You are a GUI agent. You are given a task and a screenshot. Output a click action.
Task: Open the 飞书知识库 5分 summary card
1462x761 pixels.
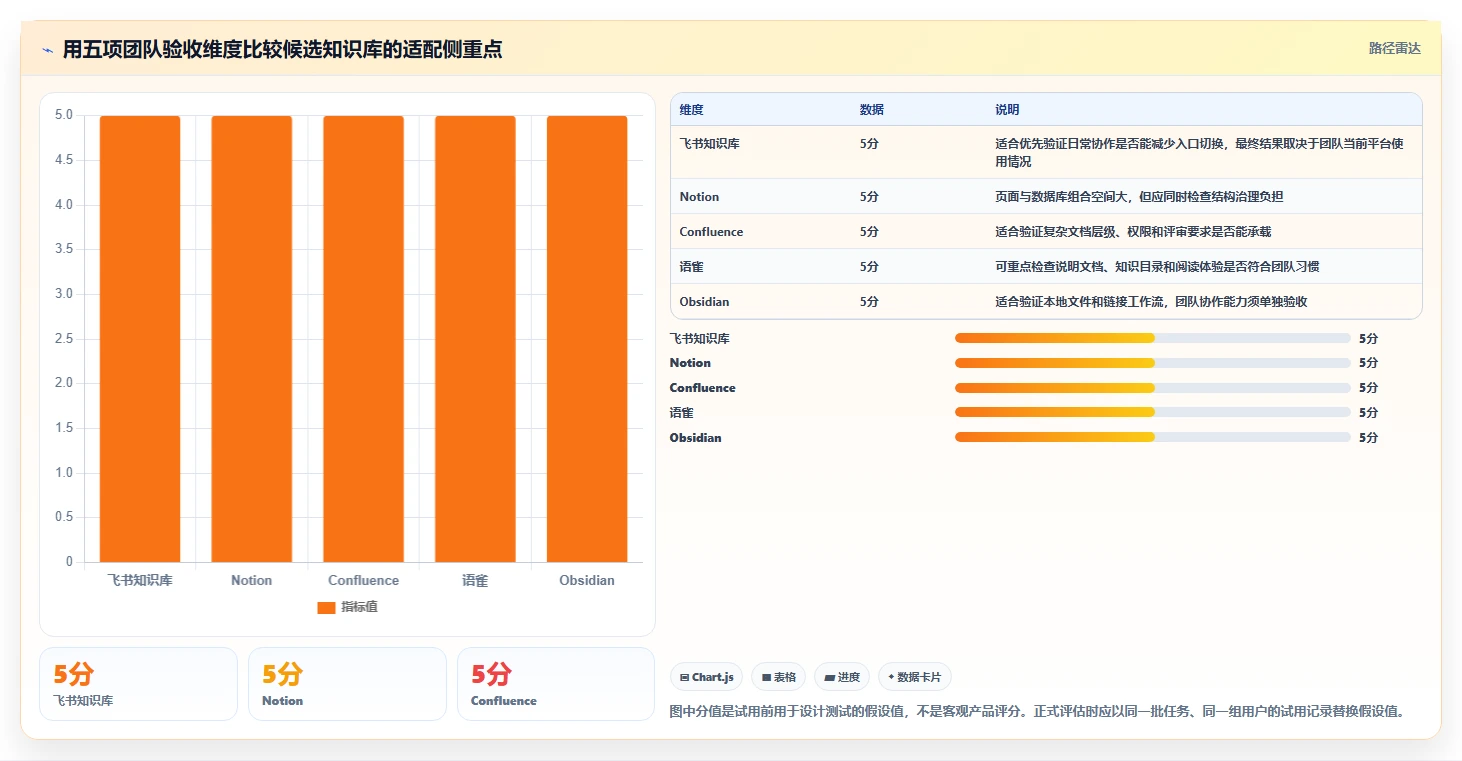(x=138, y=684)
